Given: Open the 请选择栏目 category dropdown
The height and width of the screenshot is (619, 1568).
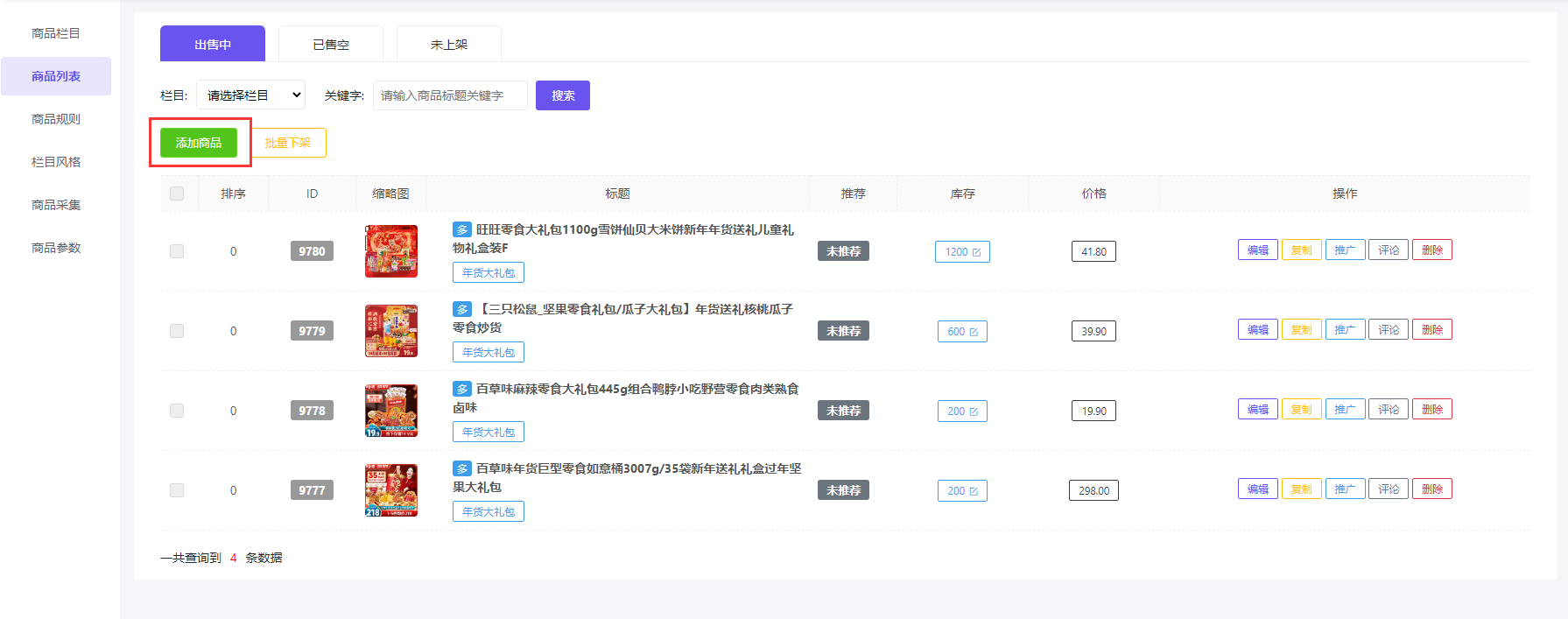Looking at the screenshot, I should 250,95.
